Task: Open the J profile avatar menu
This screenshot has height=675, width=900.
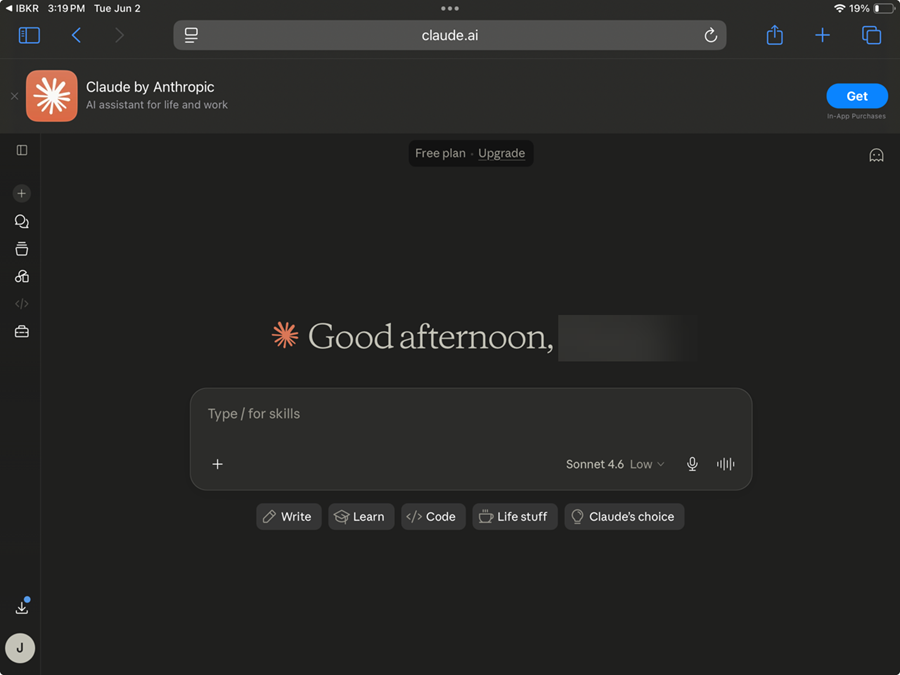Action: coord(20,648)
